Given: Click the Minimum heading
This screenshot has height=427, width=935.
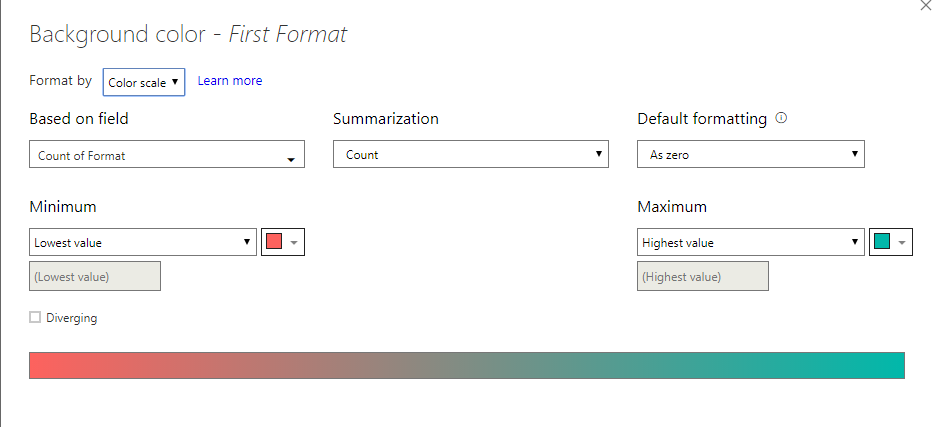Looking at the screenshot, I should pyautogui.click(x=63, y=207).
